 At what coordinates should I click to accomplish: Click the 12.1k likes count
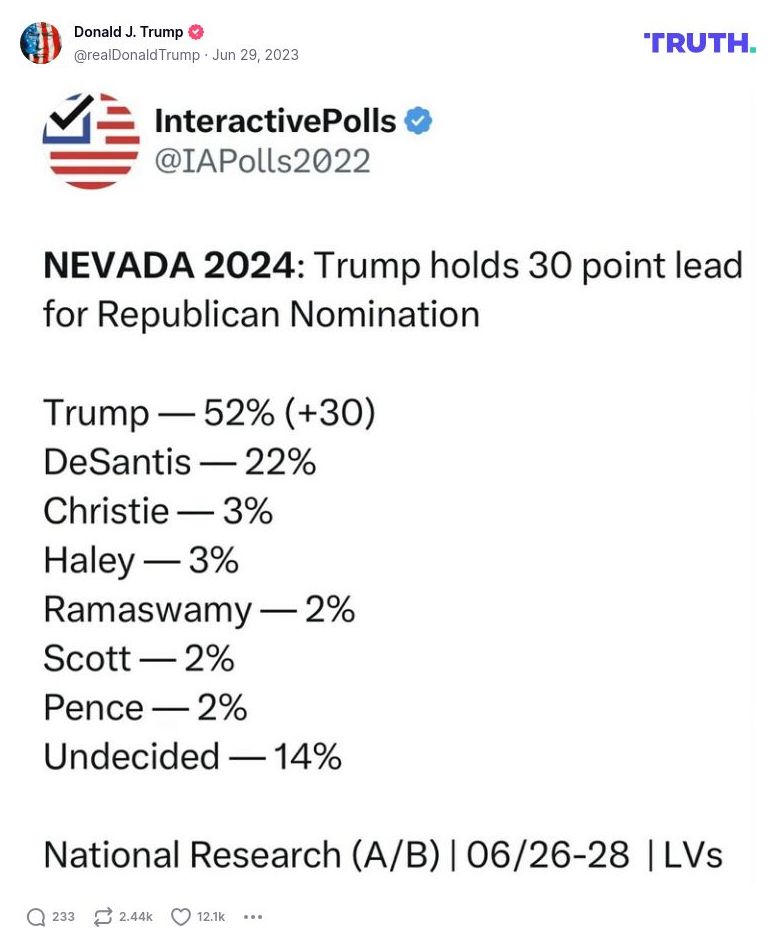point(211,917)
